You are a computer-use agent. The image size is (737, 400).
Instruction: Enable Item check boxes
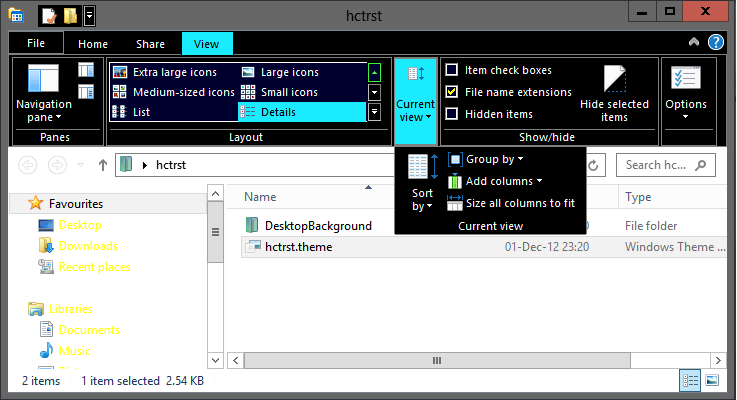pyautogui.click(x=453, y=70)
